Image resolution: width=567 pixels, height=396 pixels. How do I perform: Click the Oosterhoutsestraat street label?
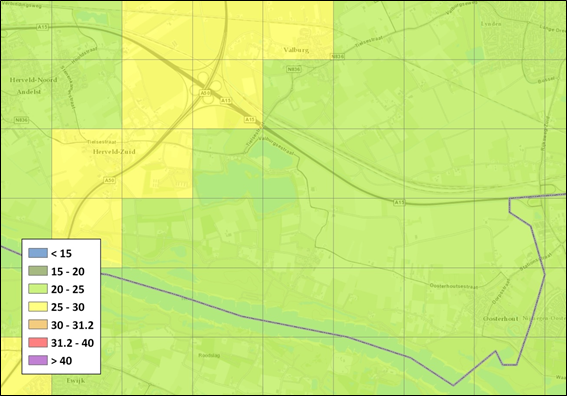click(453, 286)
